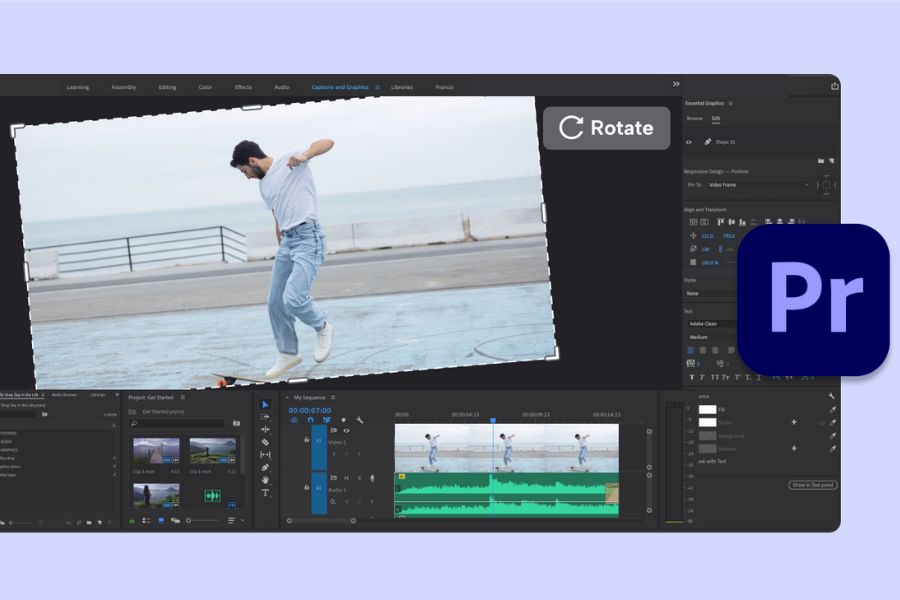Open timeline wrench display settings
Screen dimensions: 900x600
(x=360, y=420)
